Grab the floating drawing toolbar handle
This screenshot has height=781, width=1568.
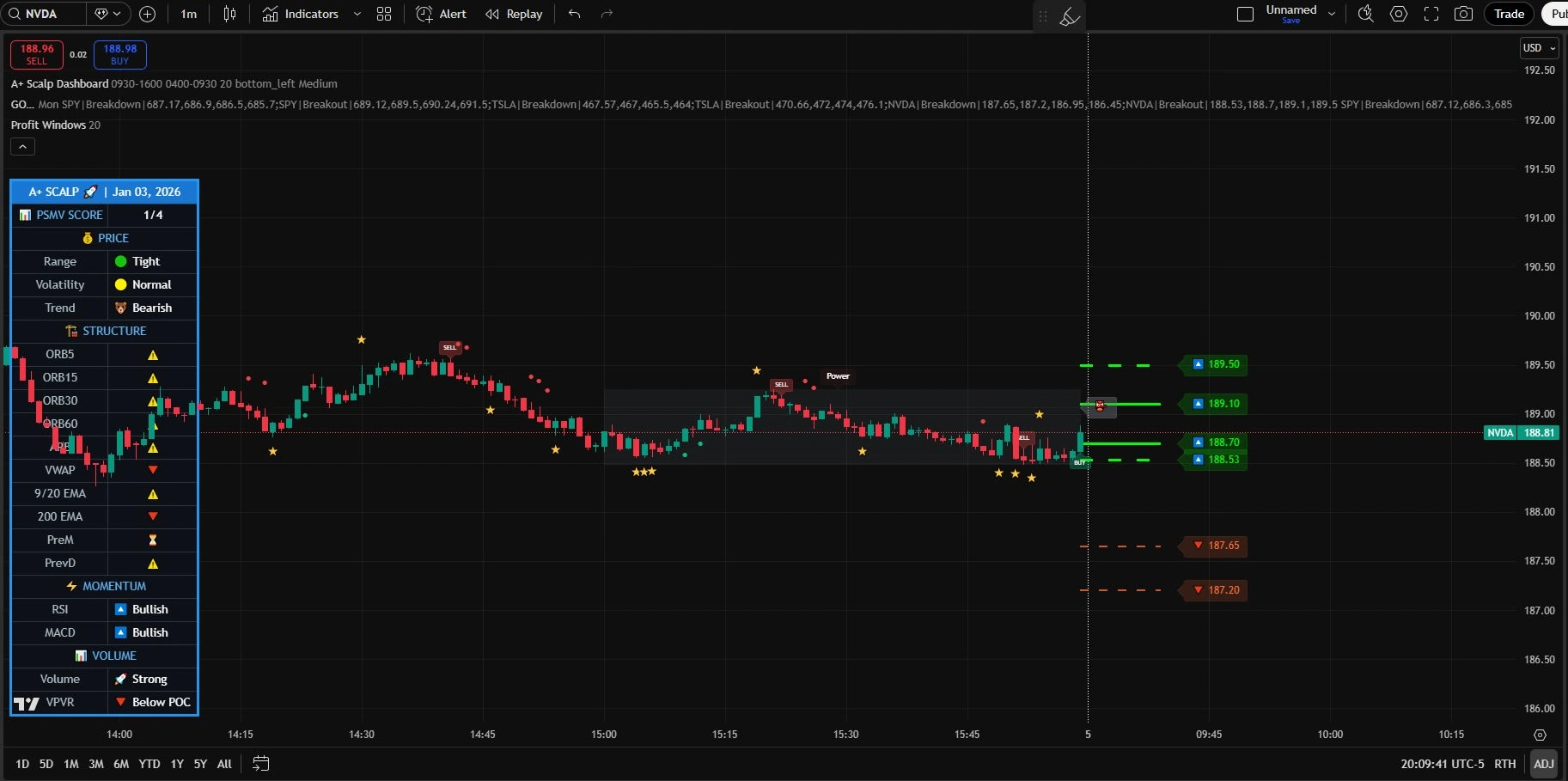pyautogui.click(x=1043, y=16)
